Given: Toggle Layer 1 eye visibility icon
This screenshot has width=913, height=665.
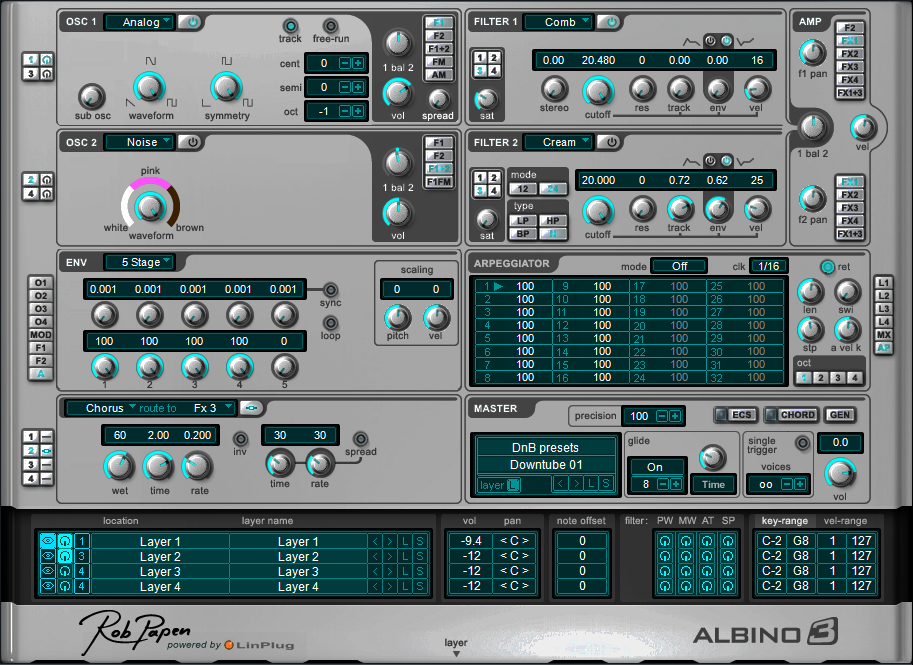Looking at the screenshot, I should [x=48, y=540].
